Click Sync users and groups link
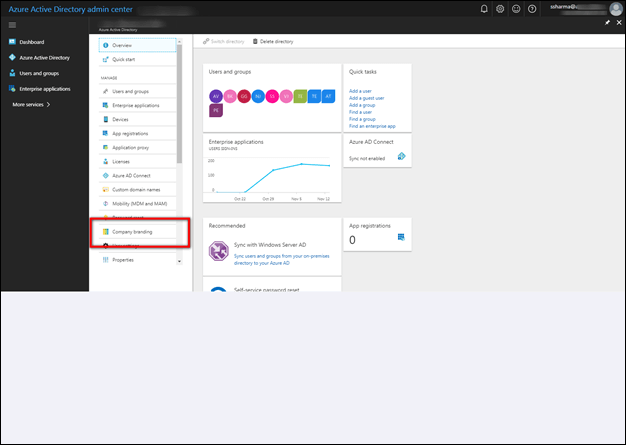 point(281,260)
